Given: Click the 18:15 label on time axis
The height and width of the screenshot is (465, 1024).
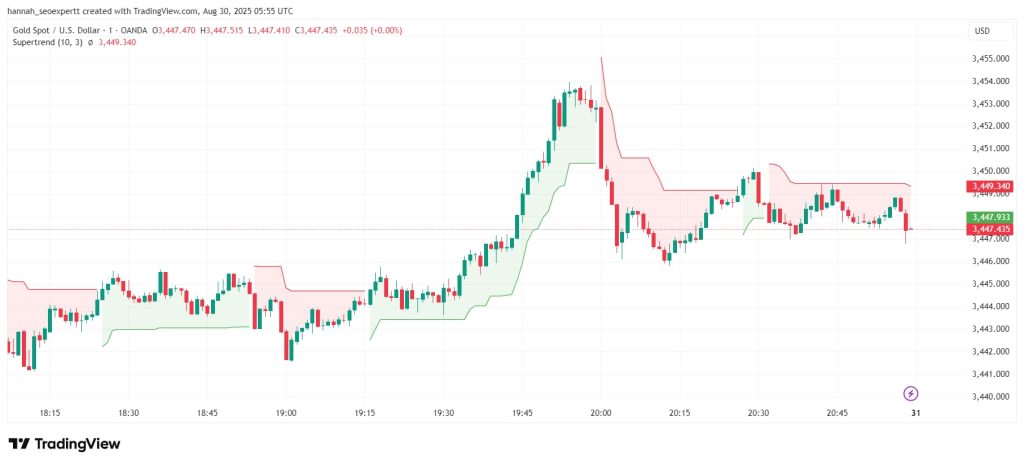Looking at the screenshot, I should (x=50, y=413).
